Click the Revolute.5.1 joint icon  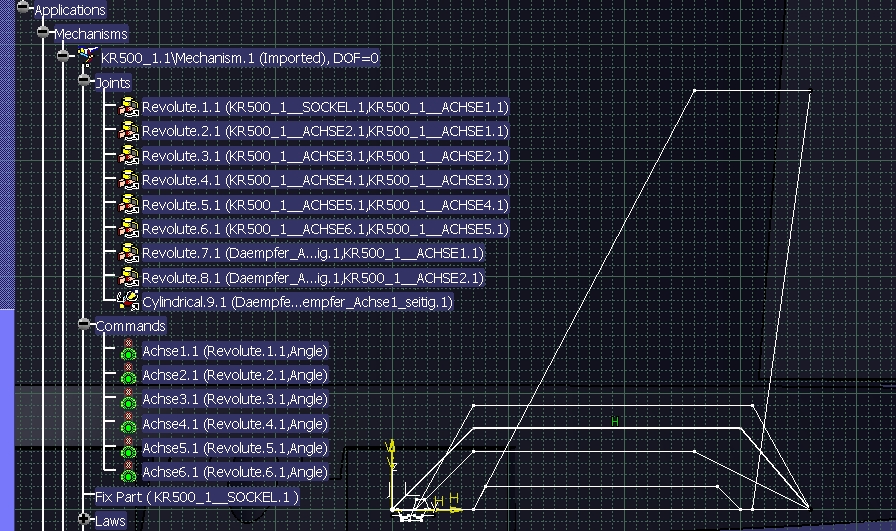(129, 205)
